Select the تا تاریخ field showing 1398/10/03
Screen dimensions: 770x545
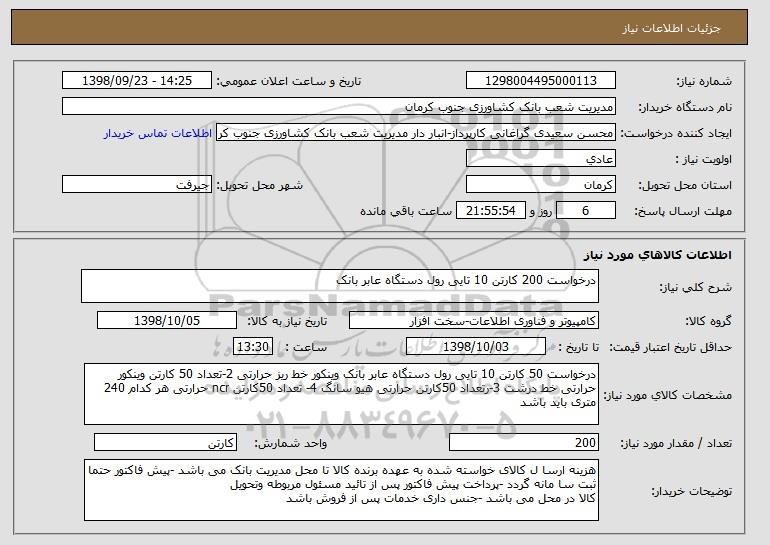coord(476,347)
